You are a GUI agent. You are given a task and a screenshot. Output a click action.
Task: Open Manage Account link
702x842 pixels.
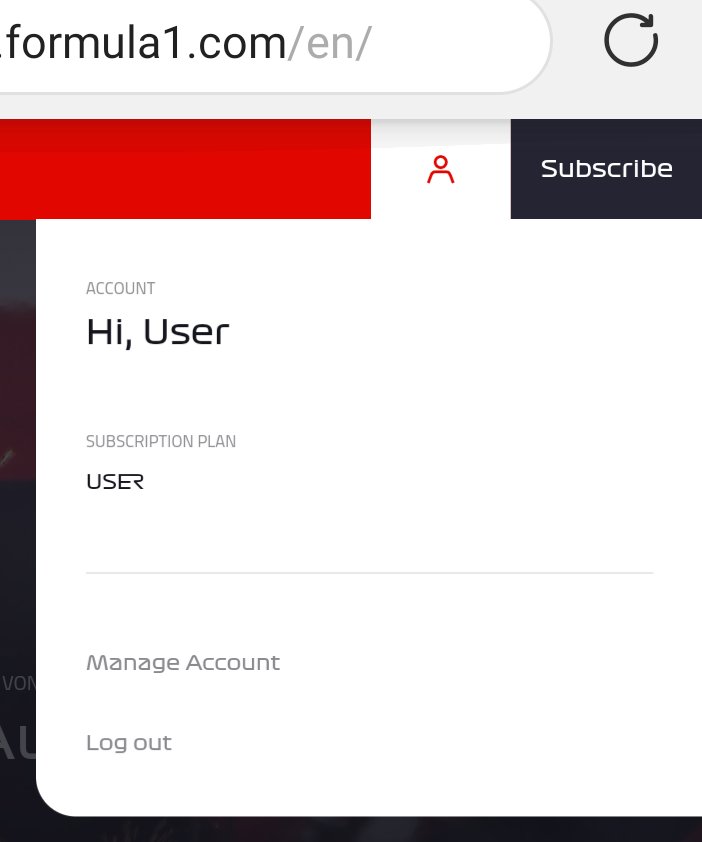183,663
